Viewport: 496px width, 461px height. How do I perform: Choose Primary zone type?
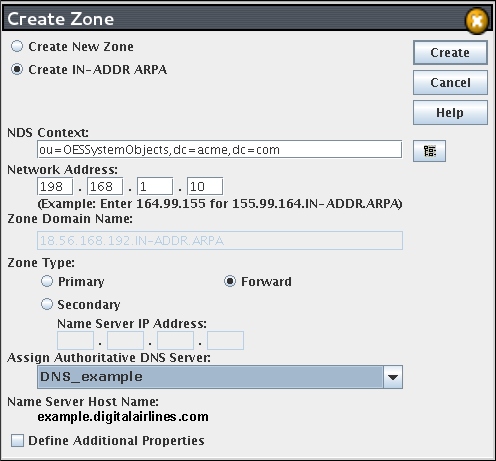tap(47, 281)
